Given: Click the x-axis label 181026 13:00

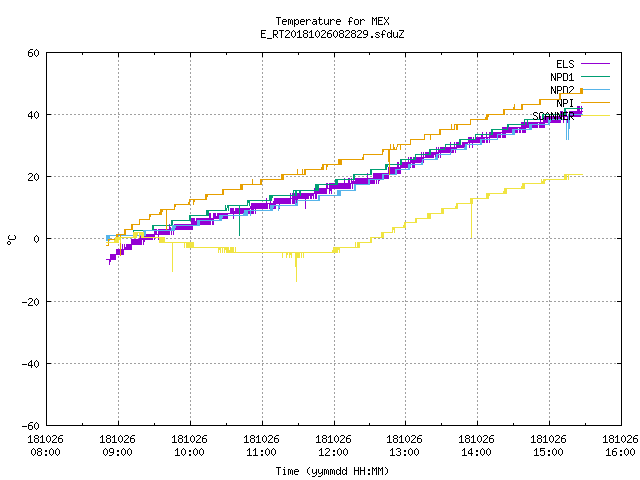Looking at the screenshot, I should click(x=404, y=446).
